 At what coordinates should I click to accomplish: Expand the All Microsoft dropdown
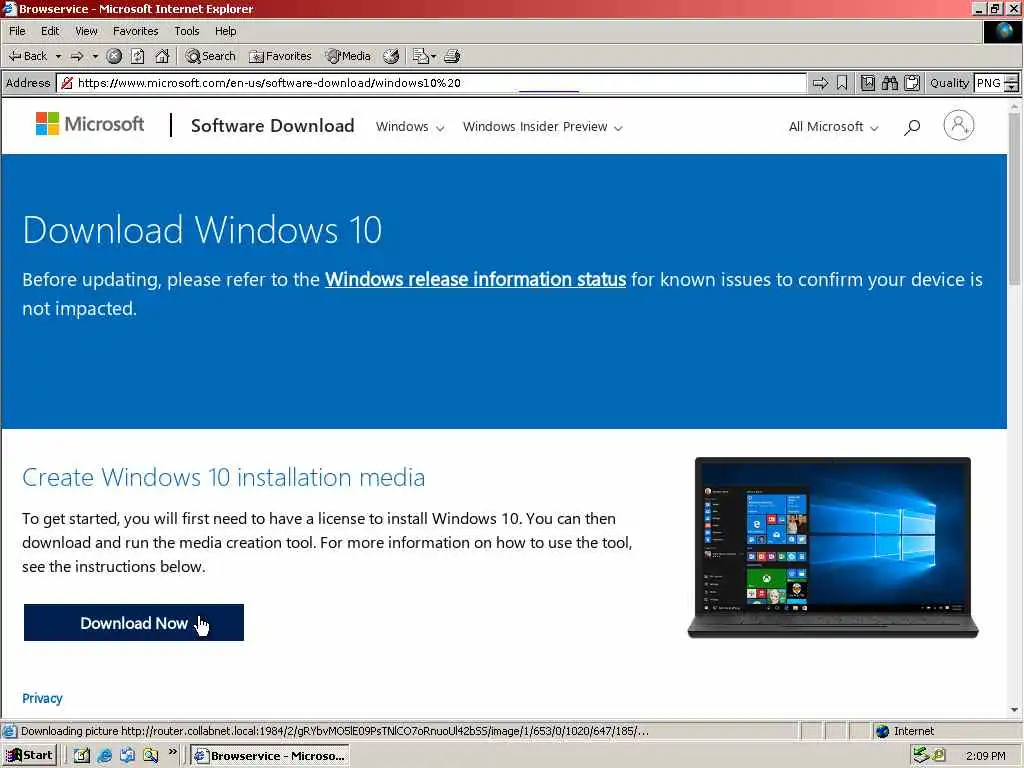[x=833, y=127]
